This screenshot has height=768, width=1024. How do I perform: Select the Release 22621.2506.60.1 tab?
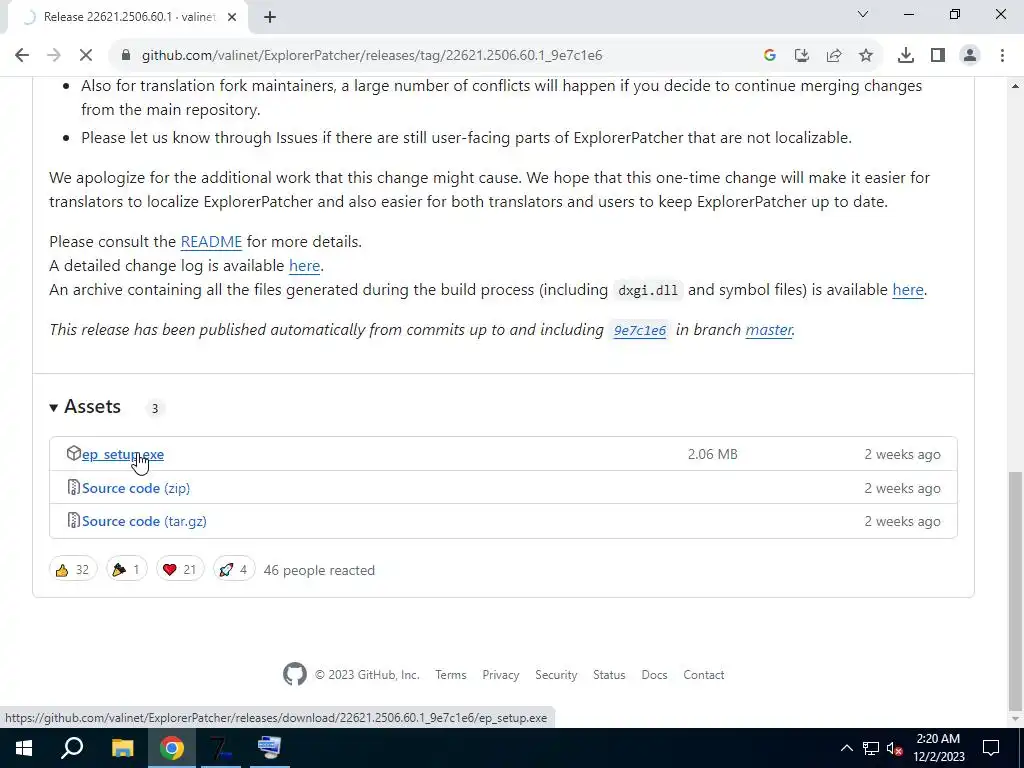[x=129, y=17]
